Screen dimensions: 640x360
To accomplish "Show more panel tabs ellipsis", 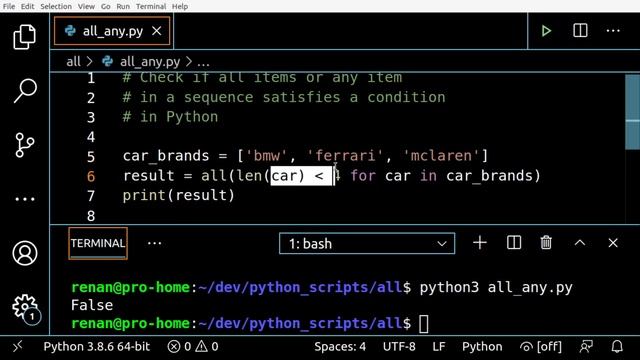I will (x=154, y=243).
